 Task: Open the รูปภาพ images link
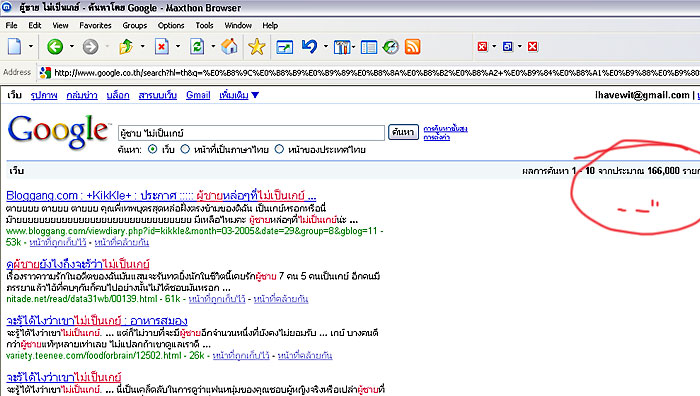[44, 95]
